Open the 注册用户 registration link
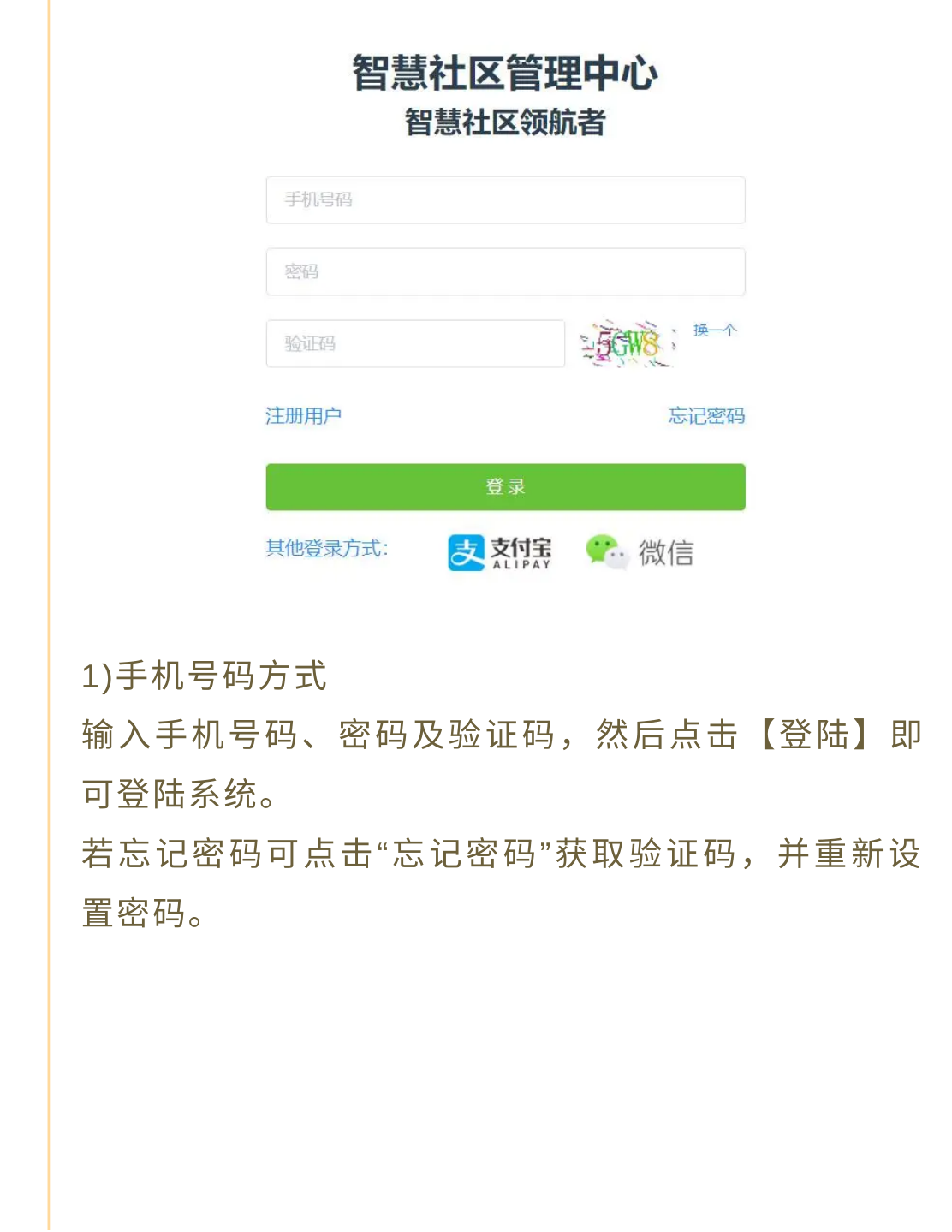This screenshot has height=1232, width=952. coord(303,416)
